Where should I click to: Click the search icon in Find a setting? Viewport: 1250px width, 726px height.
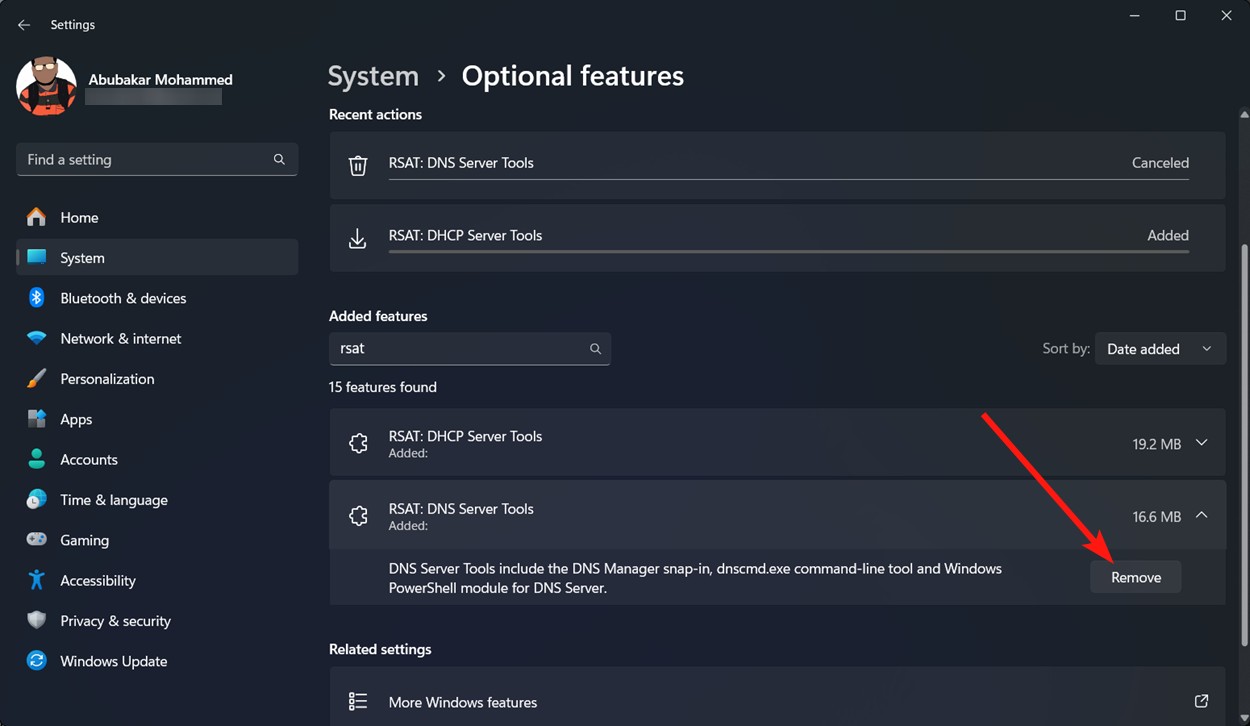tap(279, 160)
